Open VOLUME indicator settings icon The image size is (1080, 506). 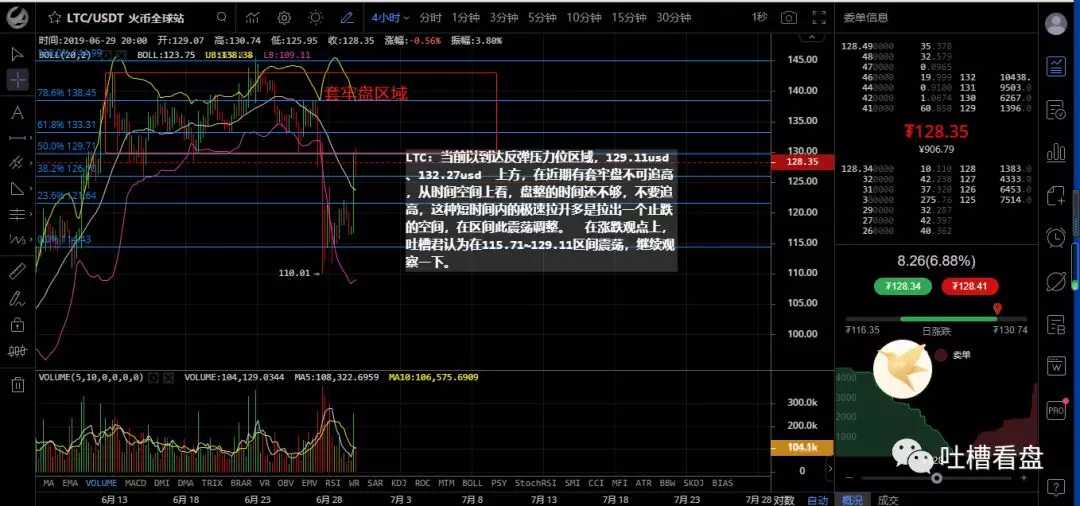tap(154, 377)
